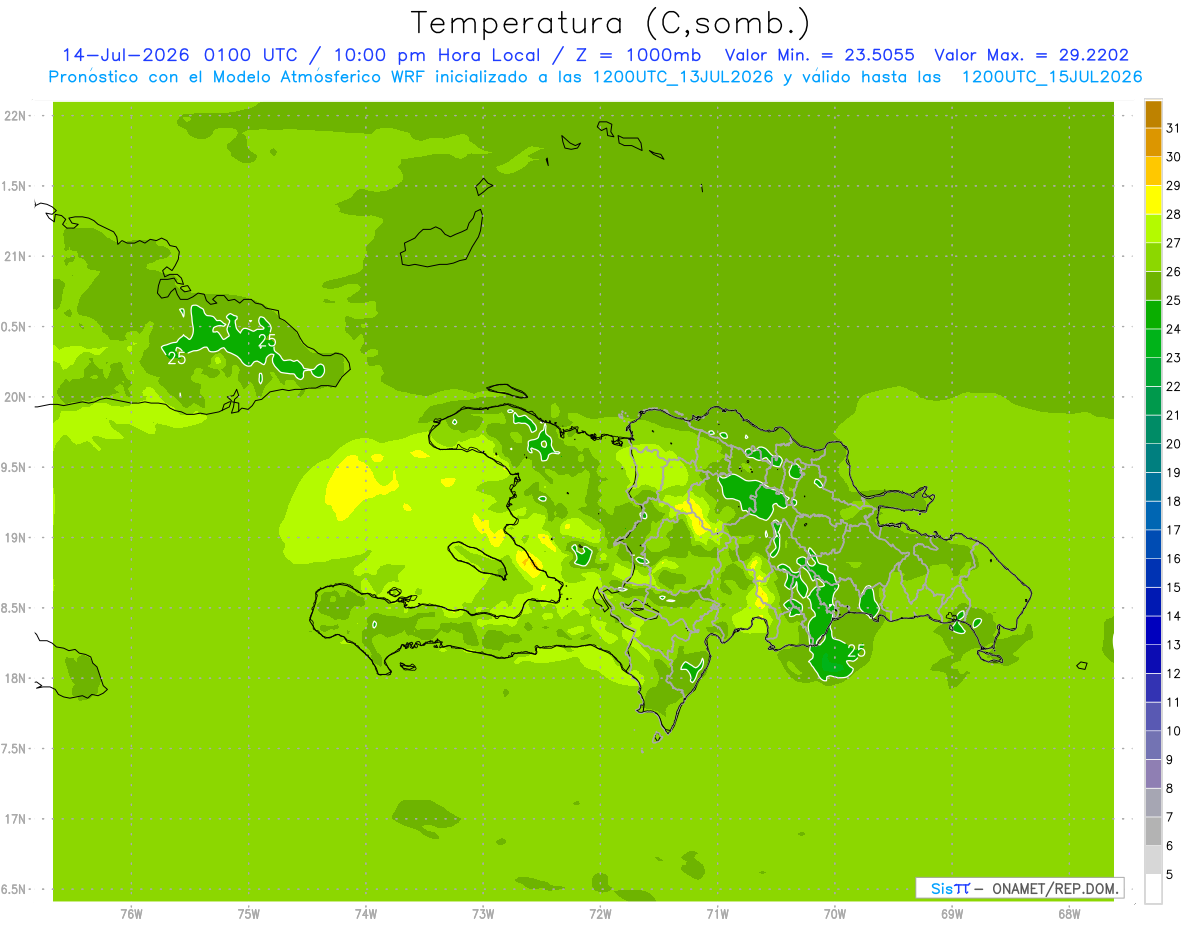Click the legend swatch between 20 and 21
1200x927 pixels.
[x=1153, y=429]
